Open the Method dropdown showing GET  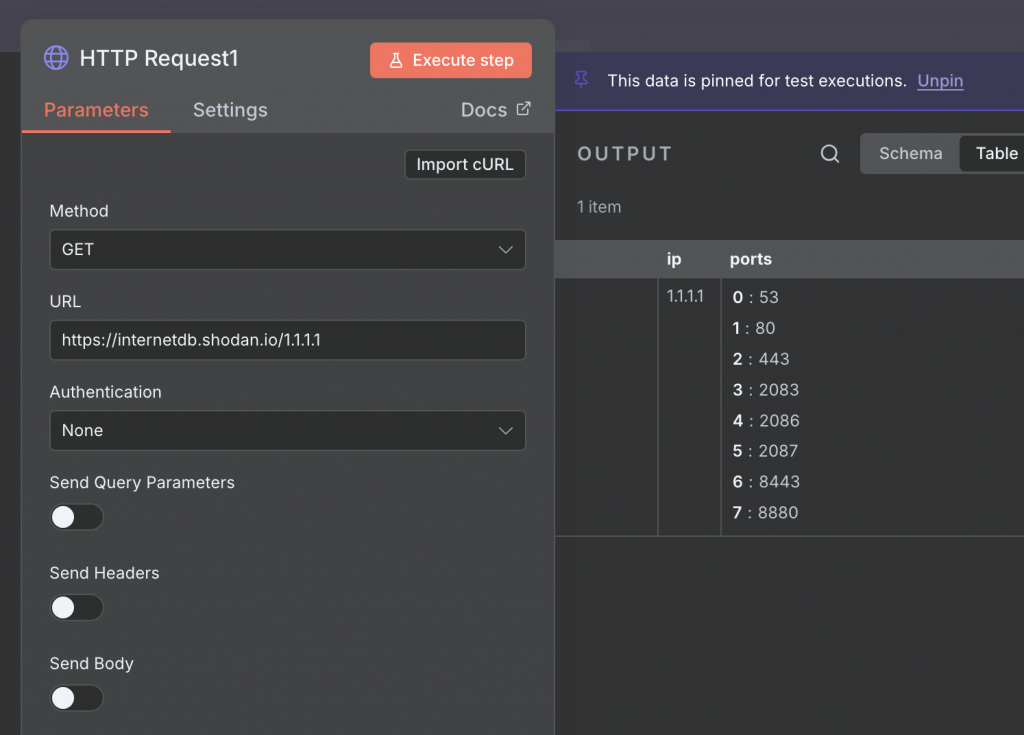tap(287, 249)
